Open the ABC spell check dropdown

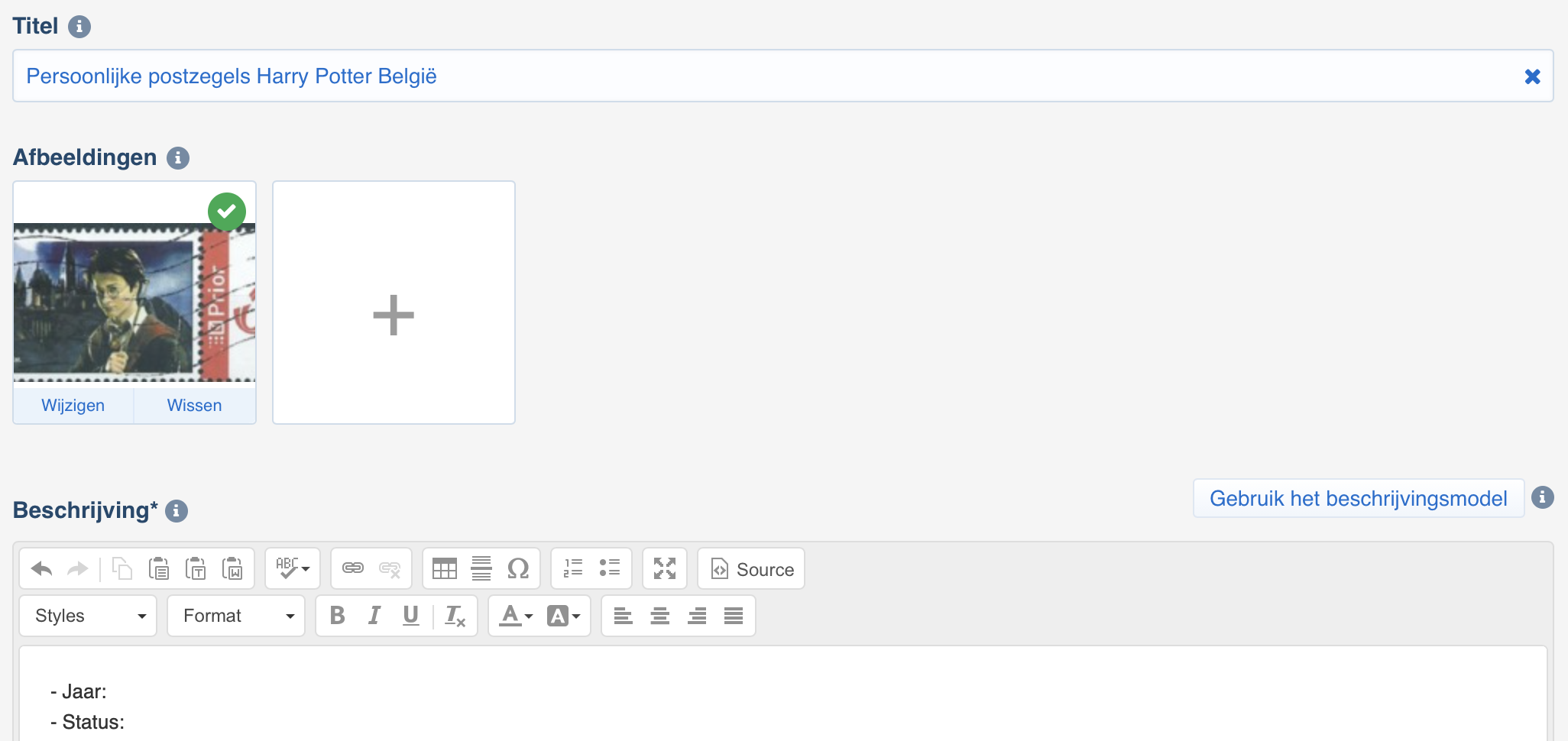[x=293, y=568]
